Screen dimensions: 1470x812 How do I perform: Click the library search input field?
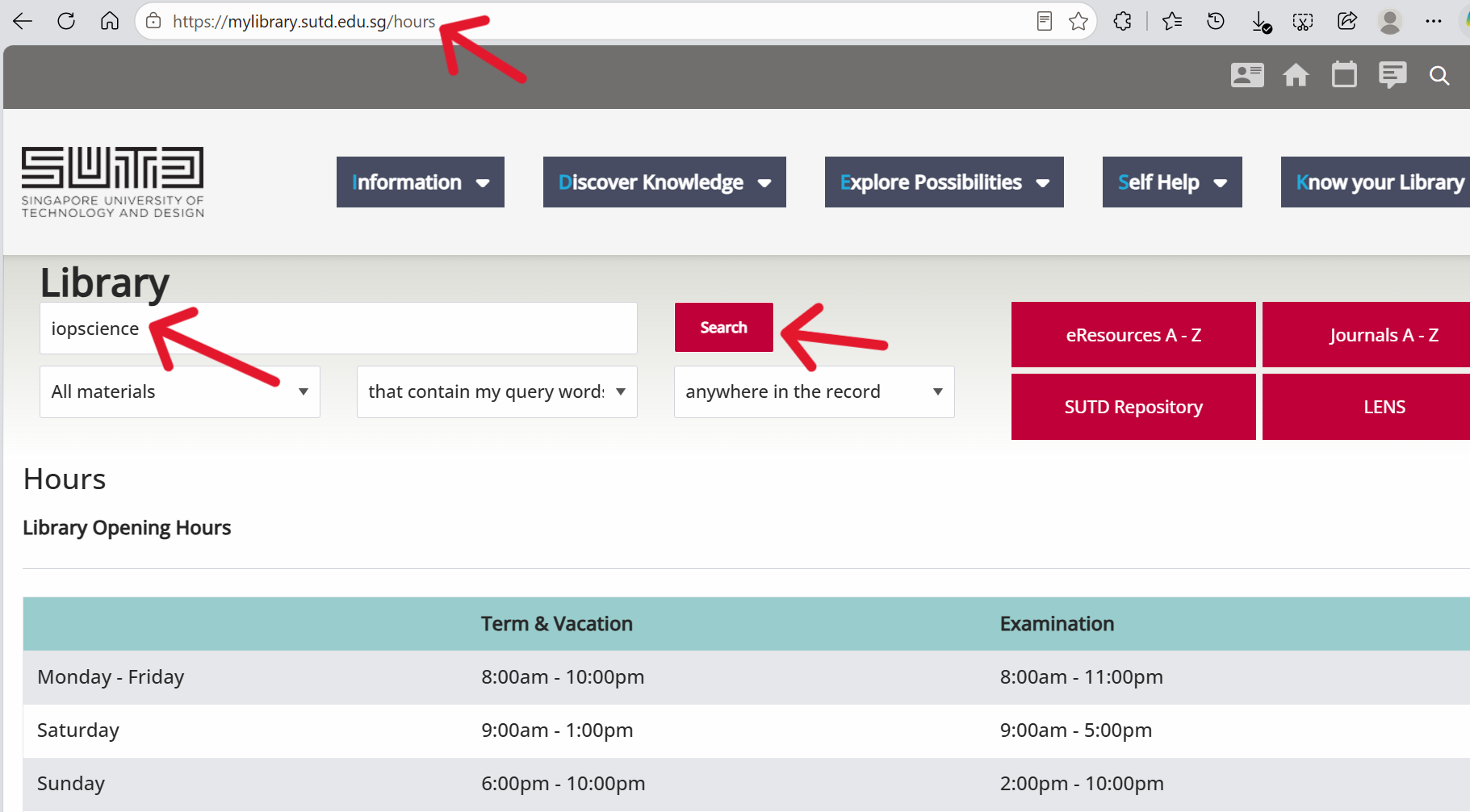pos(338,329)
